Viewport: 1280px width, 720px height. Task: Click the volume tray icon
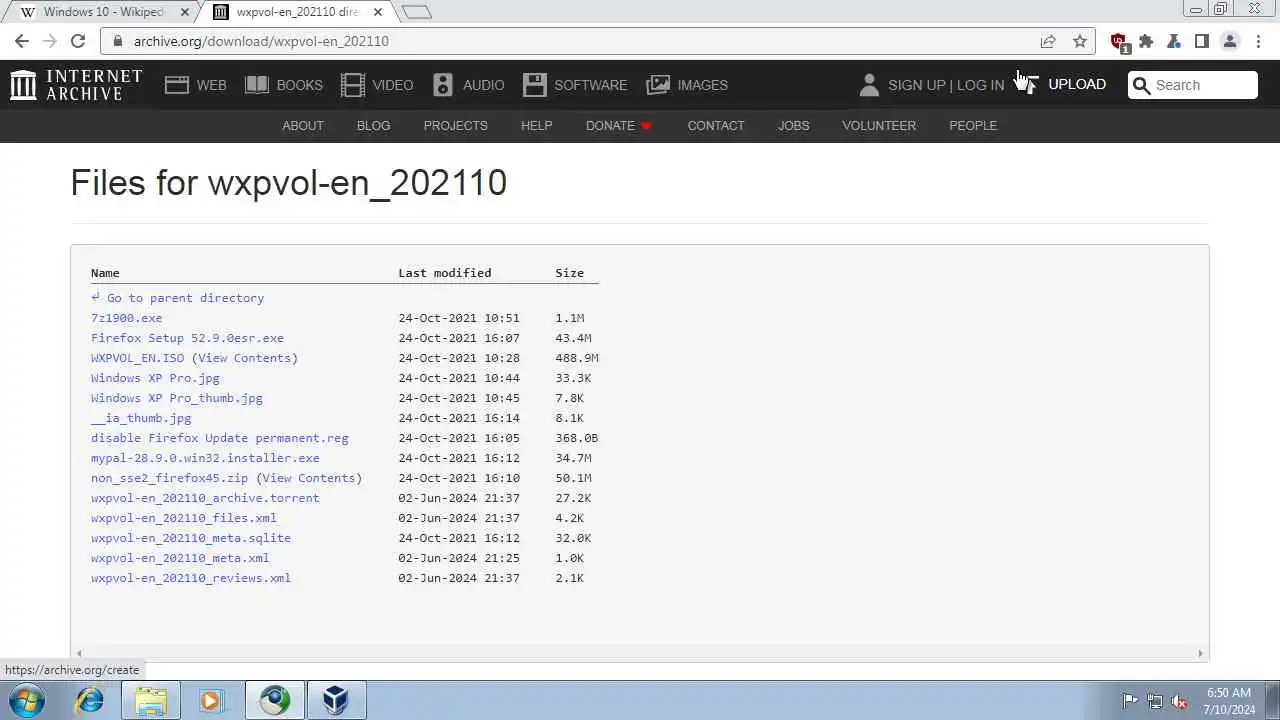tap(1180, 701)
